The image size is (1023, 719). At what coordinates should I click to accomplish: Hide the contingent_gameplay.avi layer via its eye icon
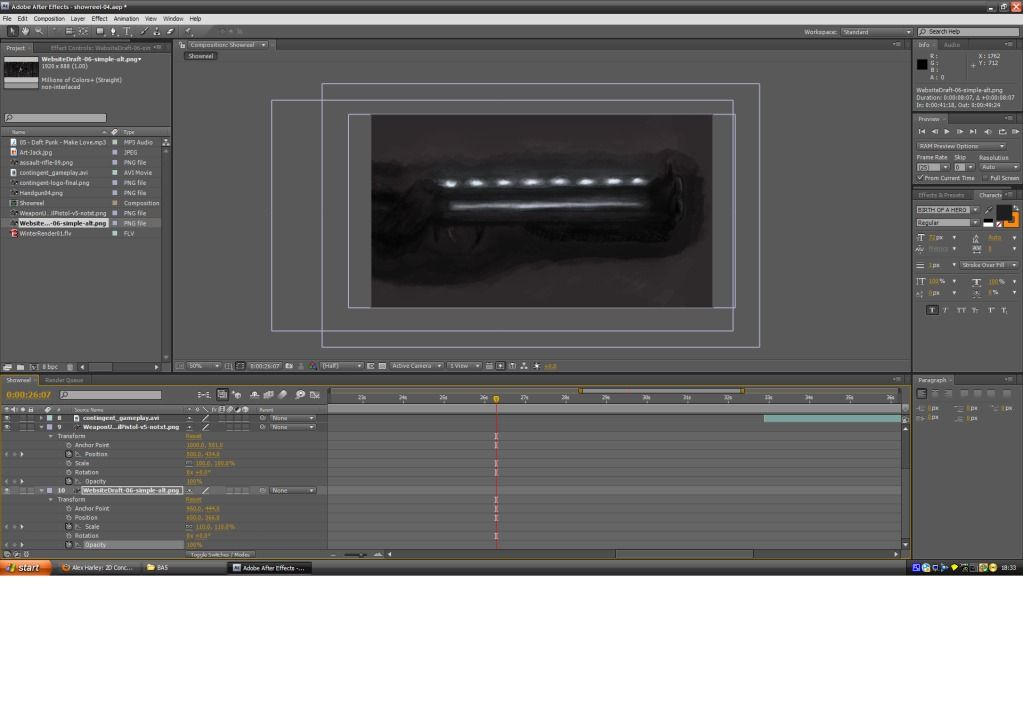click(x=6, y=418)
